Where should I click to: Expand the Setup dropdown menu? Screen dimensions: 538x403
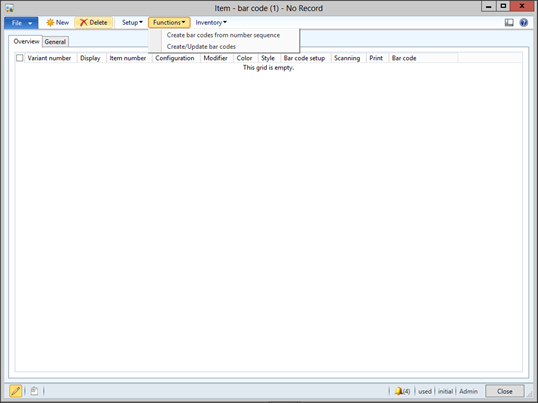132,23
